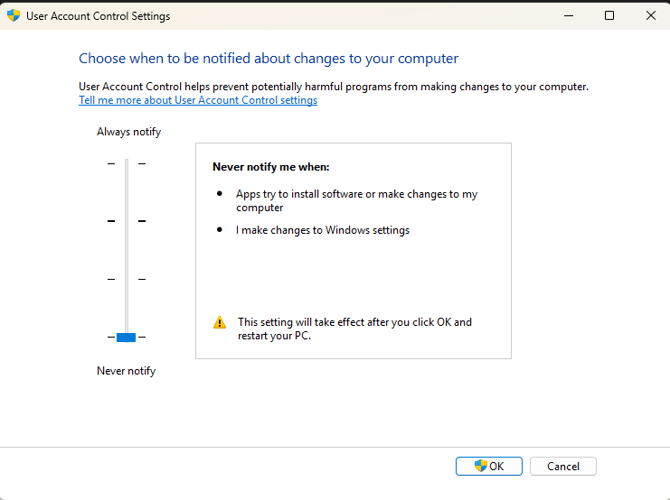Click the 'This setting will take effect' notice text

click(x=355, y=329)
